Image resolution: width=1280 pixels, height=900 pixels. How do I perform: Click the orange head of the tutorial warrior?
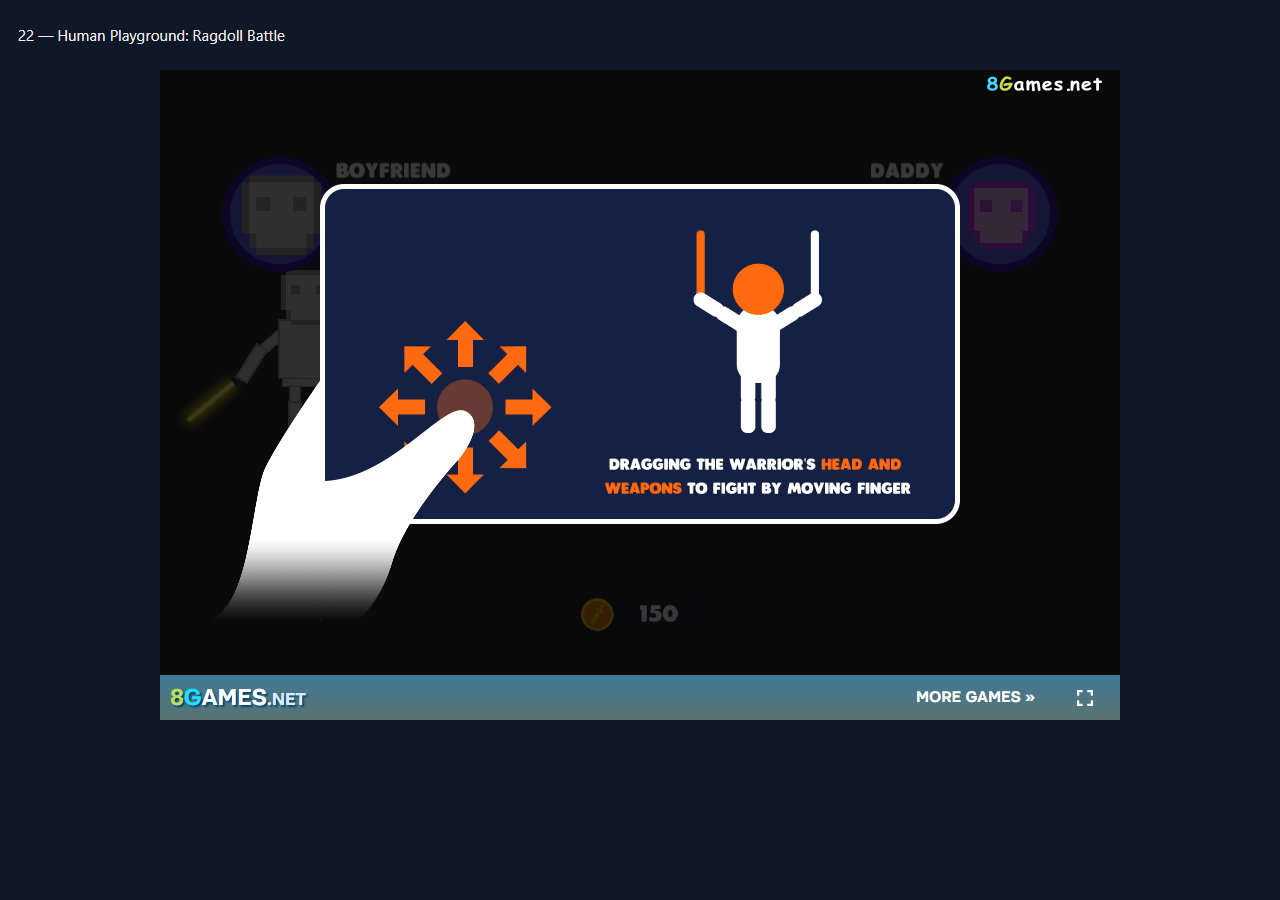tap(758, 289)
